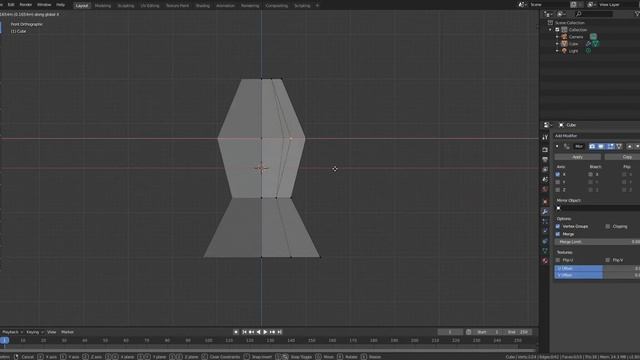Image resolution: width=640 pixels, height=360 pixels.
Task: Disable Mirror Axis X checkbox
Action: pyautogui.click(x=558, y=174)
